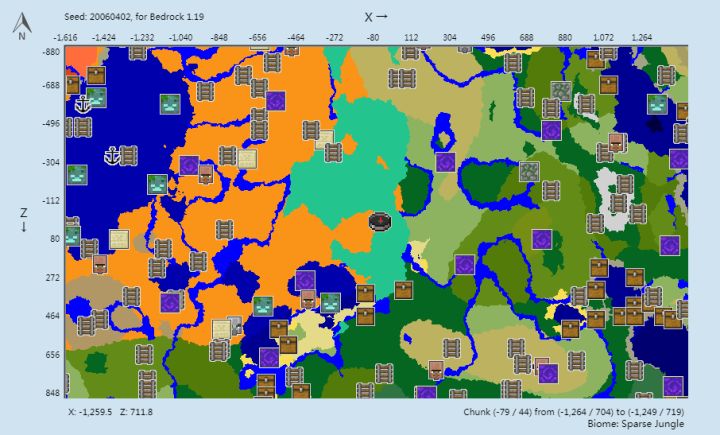Screen dimensions: 720x435
Task: Click the red-orange biome patch in the map corner
Action: (x=80, y=59)
